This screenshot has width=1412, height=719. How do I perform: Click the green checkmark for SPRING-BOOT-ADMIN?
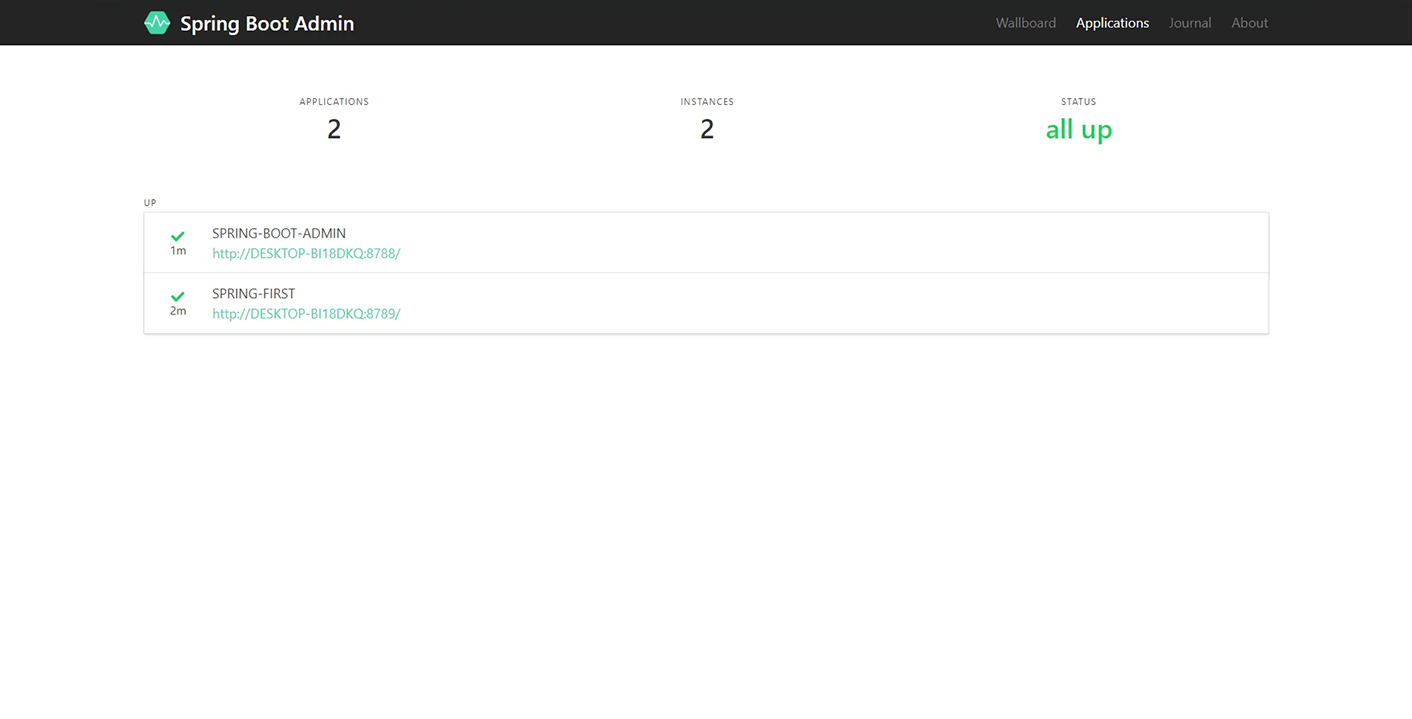coord(178,237)
